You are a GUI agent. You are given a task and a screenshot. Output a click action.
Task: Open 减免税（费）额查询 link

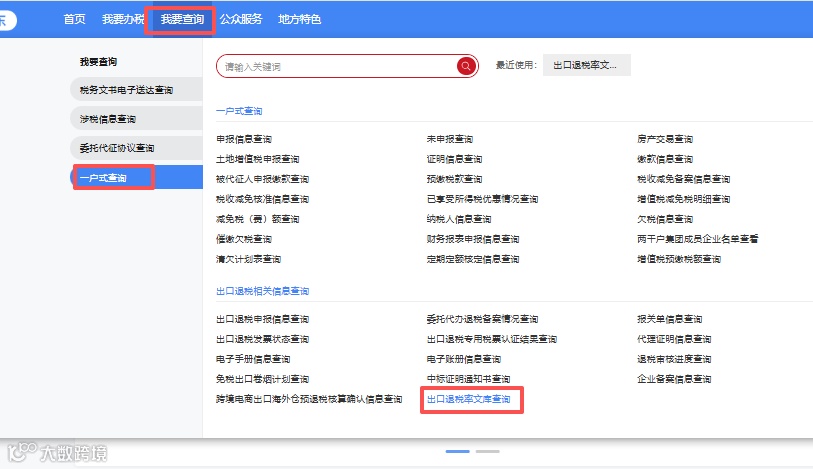click(258, 219)
